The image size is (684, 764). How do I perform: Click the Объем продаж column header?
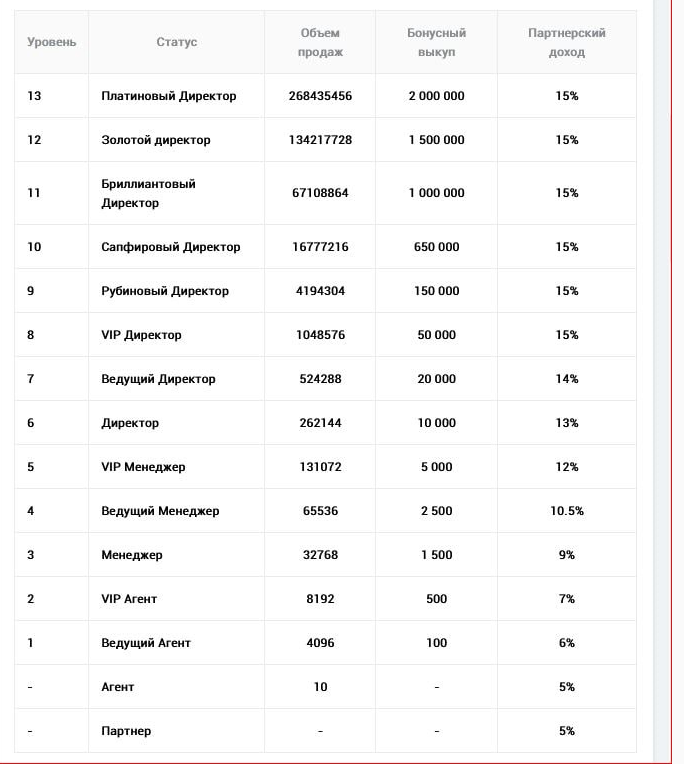pos(320,42)
